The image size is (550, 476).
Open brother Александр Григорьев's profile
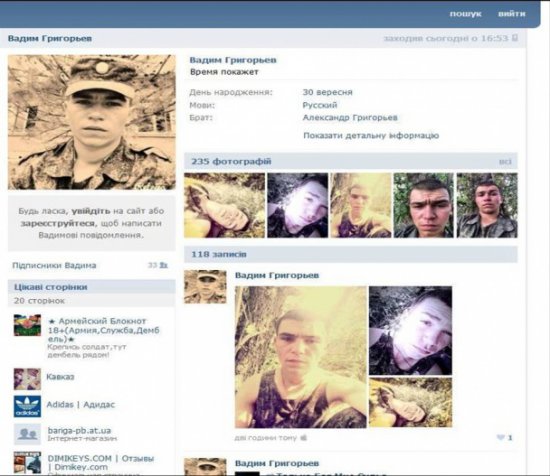point(350,118)
